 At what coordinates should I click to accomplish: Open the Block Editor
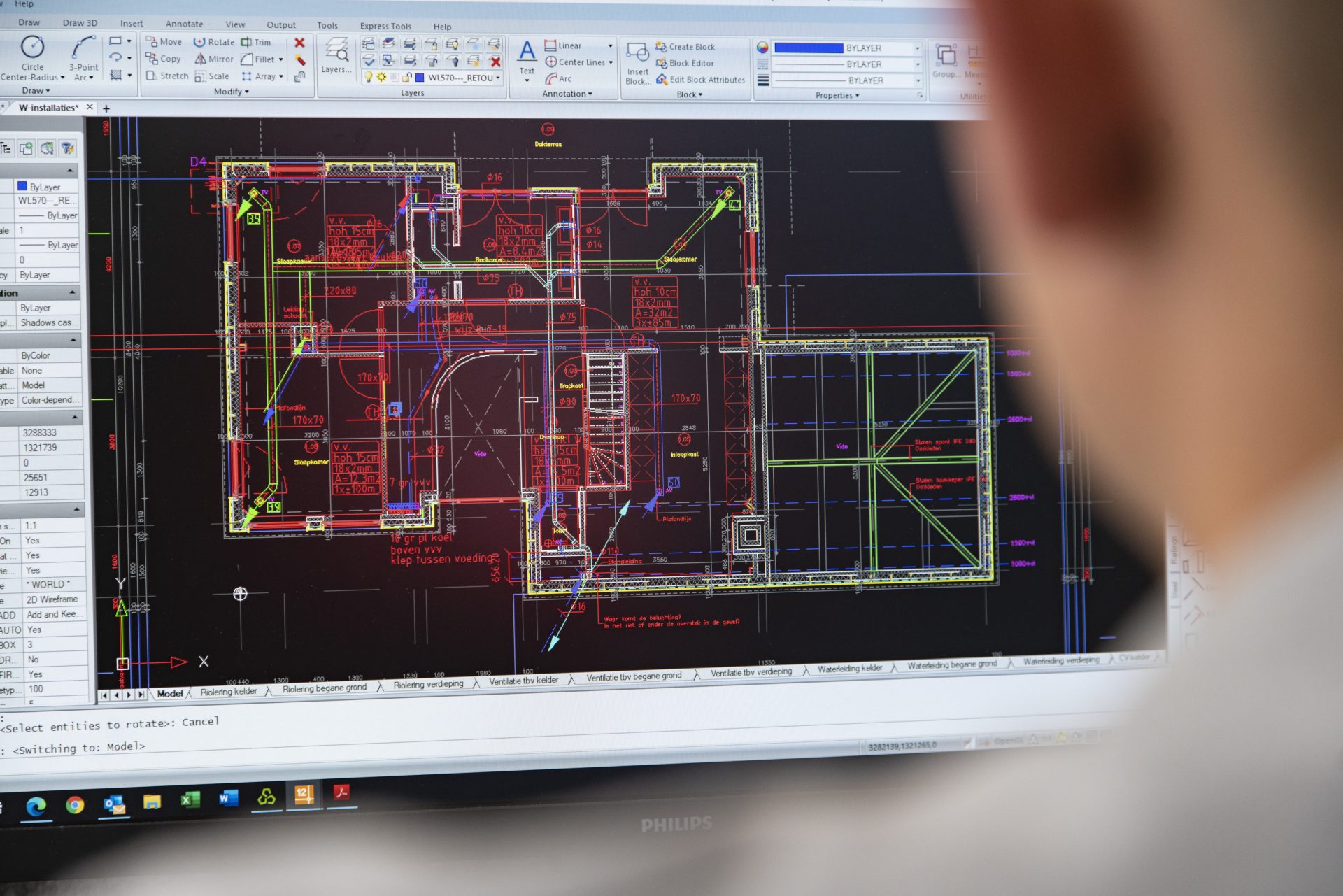685,63
